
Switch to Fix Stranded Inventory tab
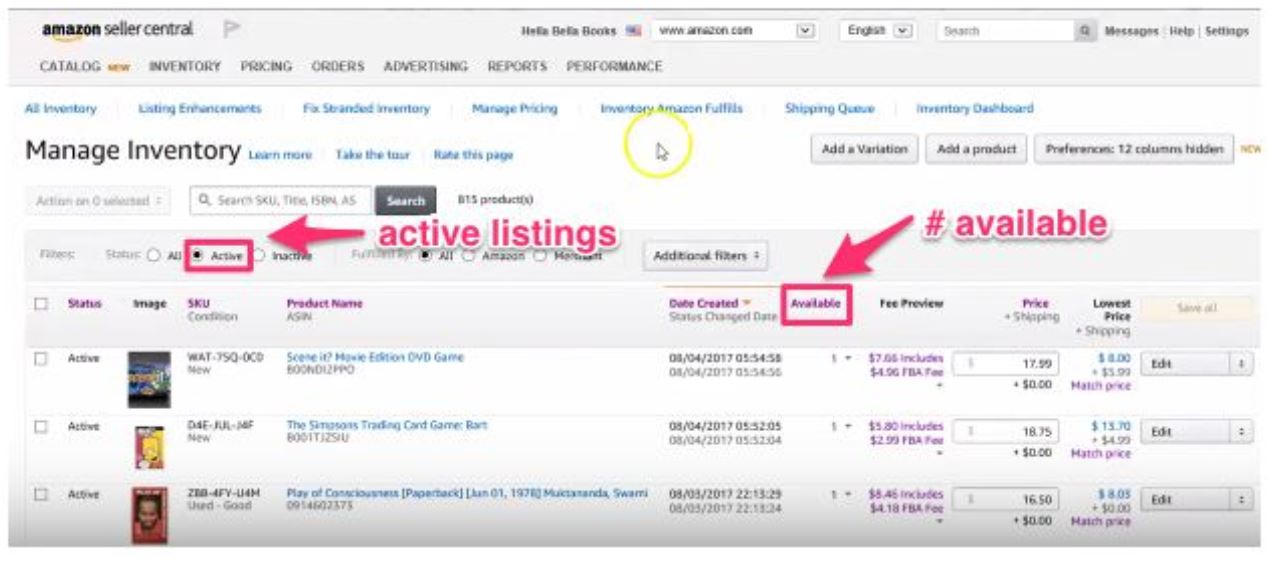pos(366,108)
